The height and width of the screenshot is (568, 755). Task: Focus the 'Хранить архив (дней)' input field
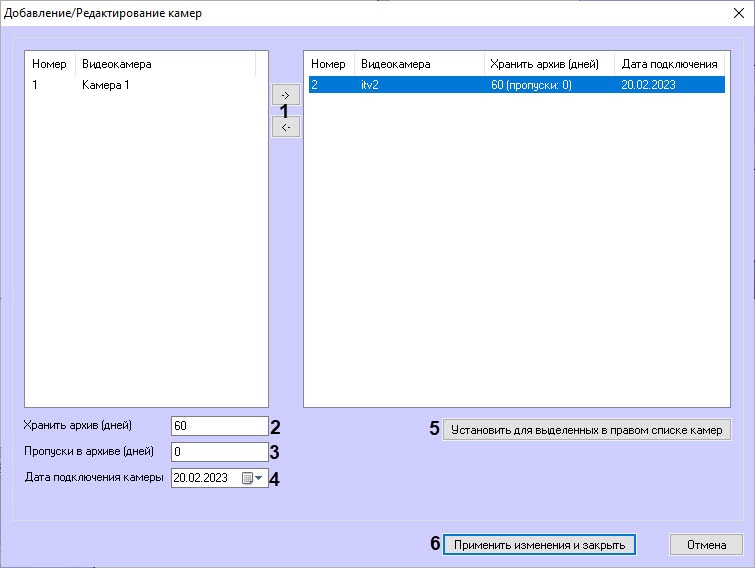(219, 426)
